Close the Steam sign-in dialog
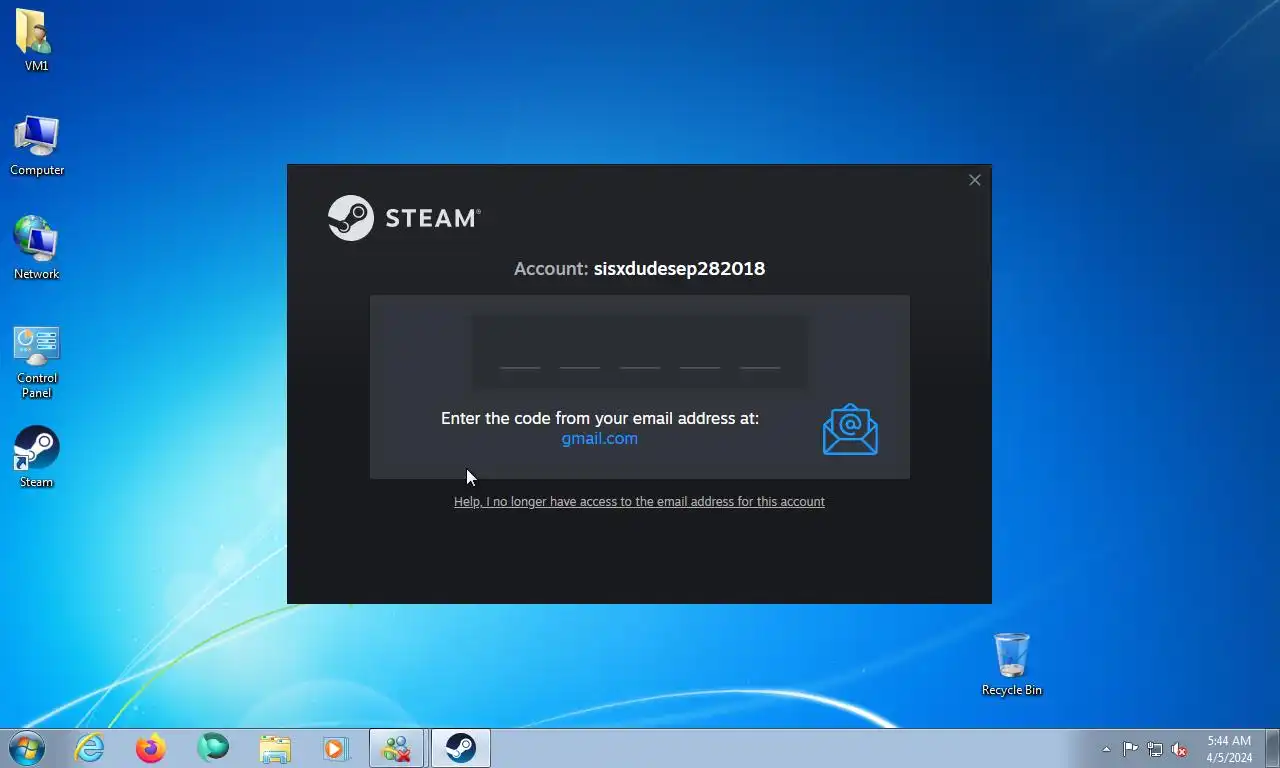1280x768 pixels. [x=975, y=180]
